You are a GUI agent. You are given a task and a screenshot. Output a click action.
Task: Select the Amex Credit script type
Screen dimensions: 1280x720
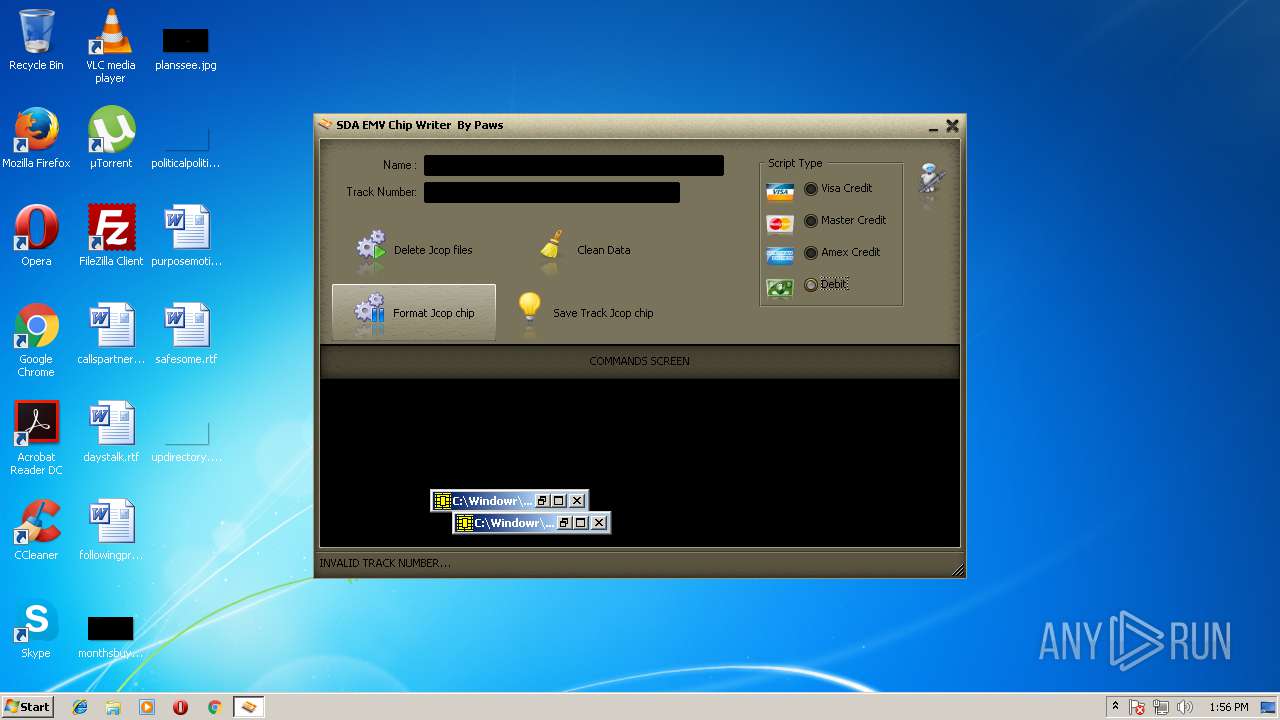click(842, 252)
